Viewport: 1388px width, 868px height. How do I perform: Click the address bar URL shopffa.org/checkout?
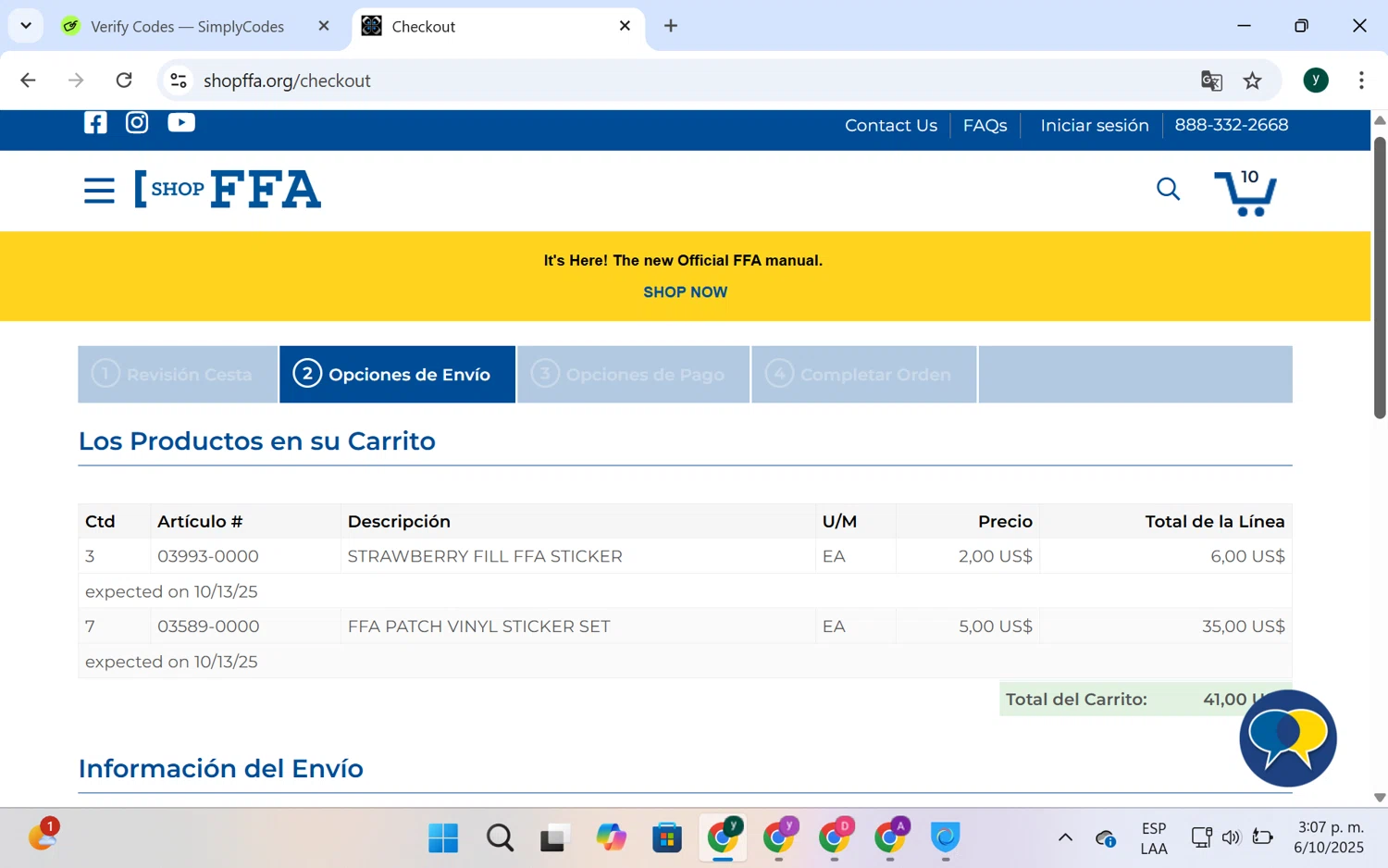(x=287, y=81)
